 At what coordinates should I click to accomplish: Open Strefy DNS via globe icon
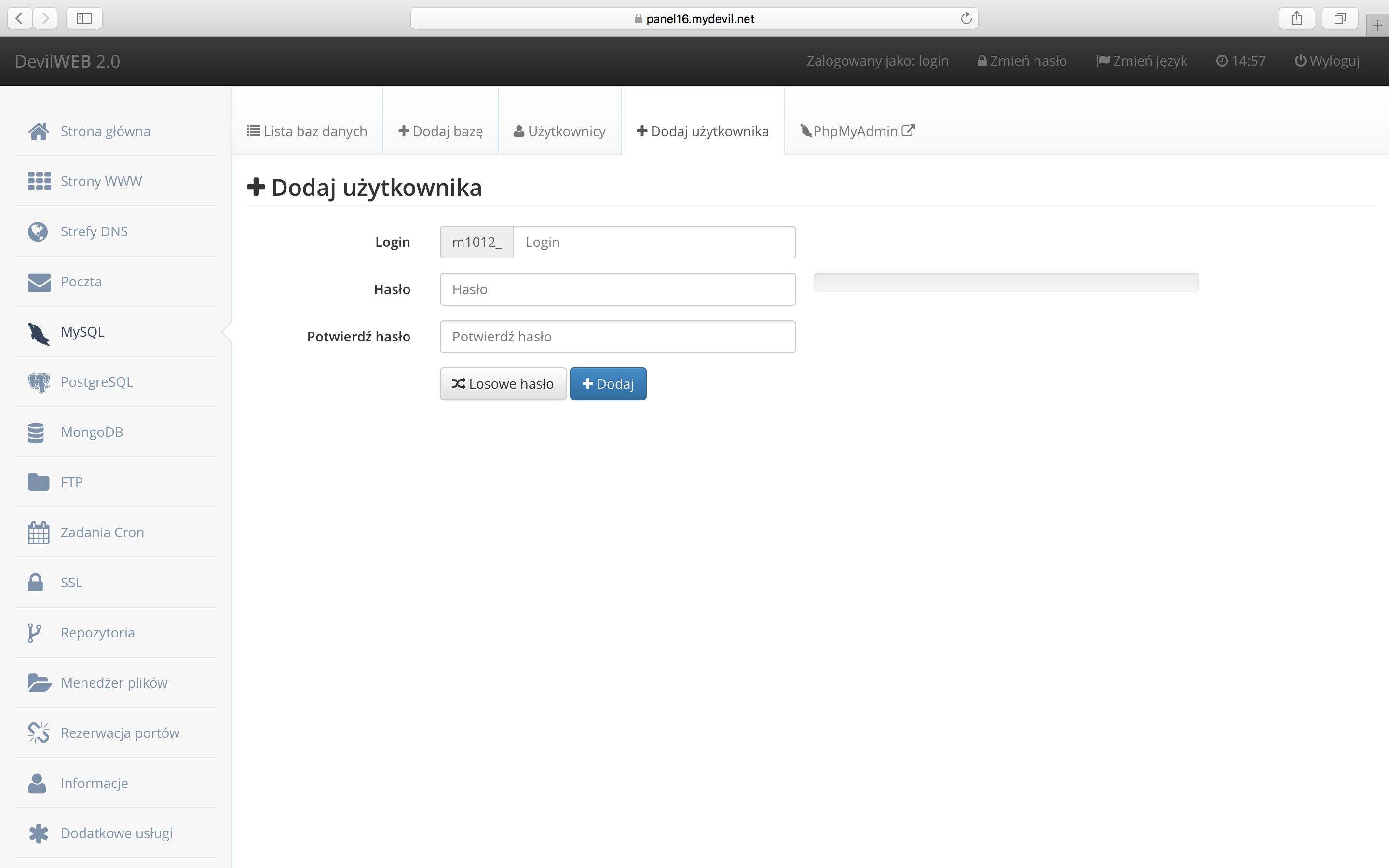click(38, 231)
